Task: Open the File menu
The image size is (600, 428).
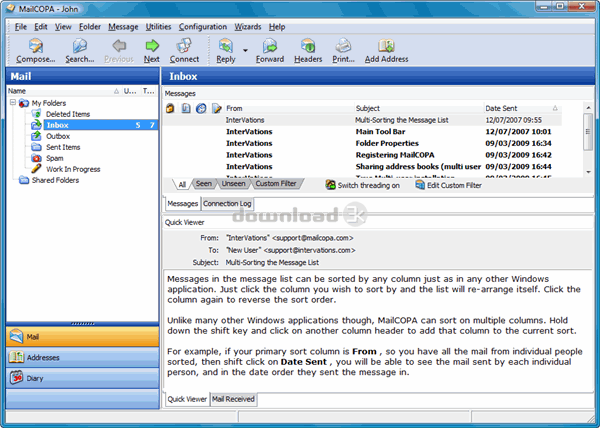Action: pos(21,27)
